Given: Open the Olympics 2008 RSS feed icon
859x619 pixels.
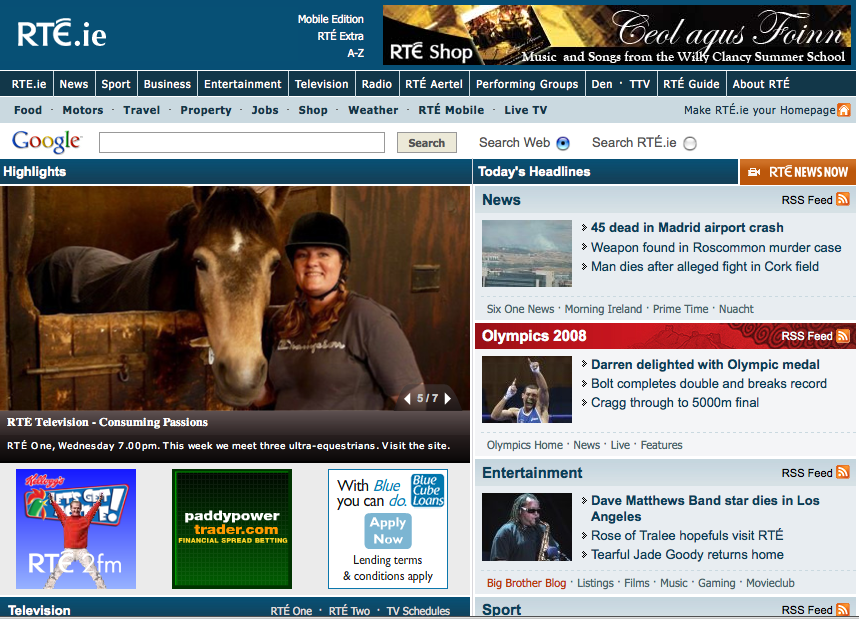Looking at the screenshot, I should click(x=843, y=336).
